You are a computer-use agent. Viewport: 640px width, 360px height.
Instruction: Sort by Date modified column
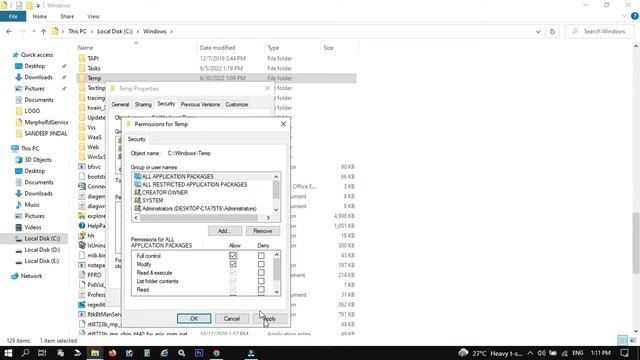(x=217, y=48)
